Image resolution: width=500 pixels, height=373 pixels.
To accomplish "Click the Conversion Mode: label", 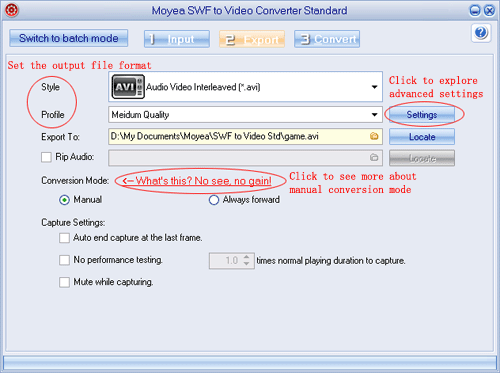I will coord(75,181).
